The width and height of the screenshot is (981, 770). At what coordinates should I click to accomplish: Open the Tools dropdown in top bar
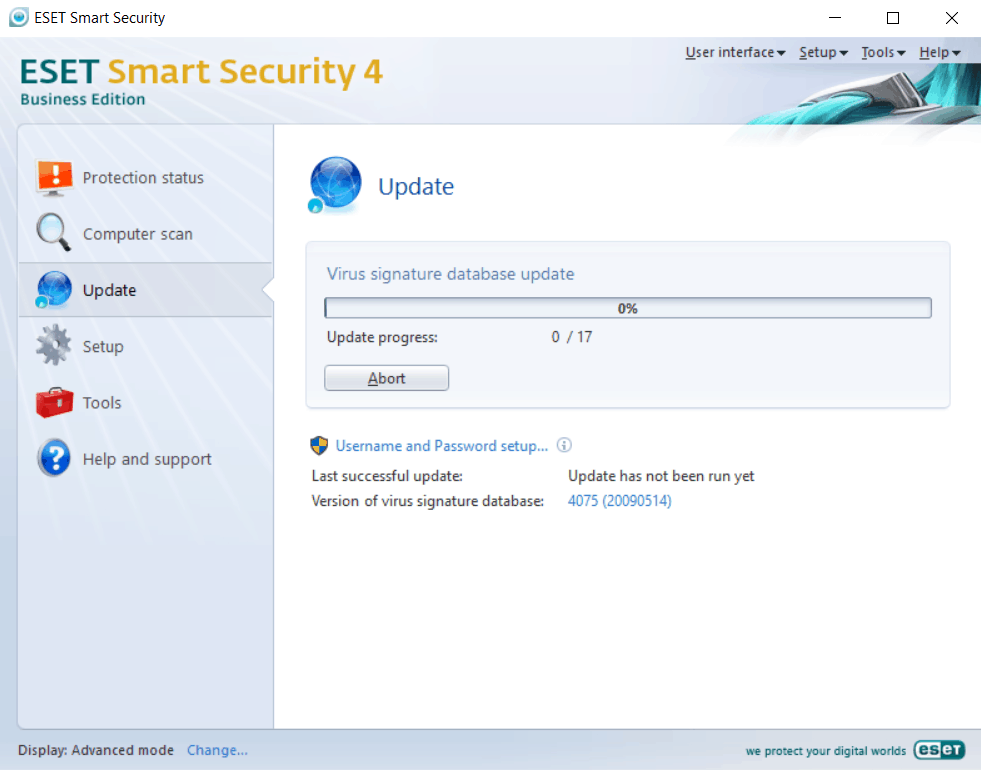(883, 53)
